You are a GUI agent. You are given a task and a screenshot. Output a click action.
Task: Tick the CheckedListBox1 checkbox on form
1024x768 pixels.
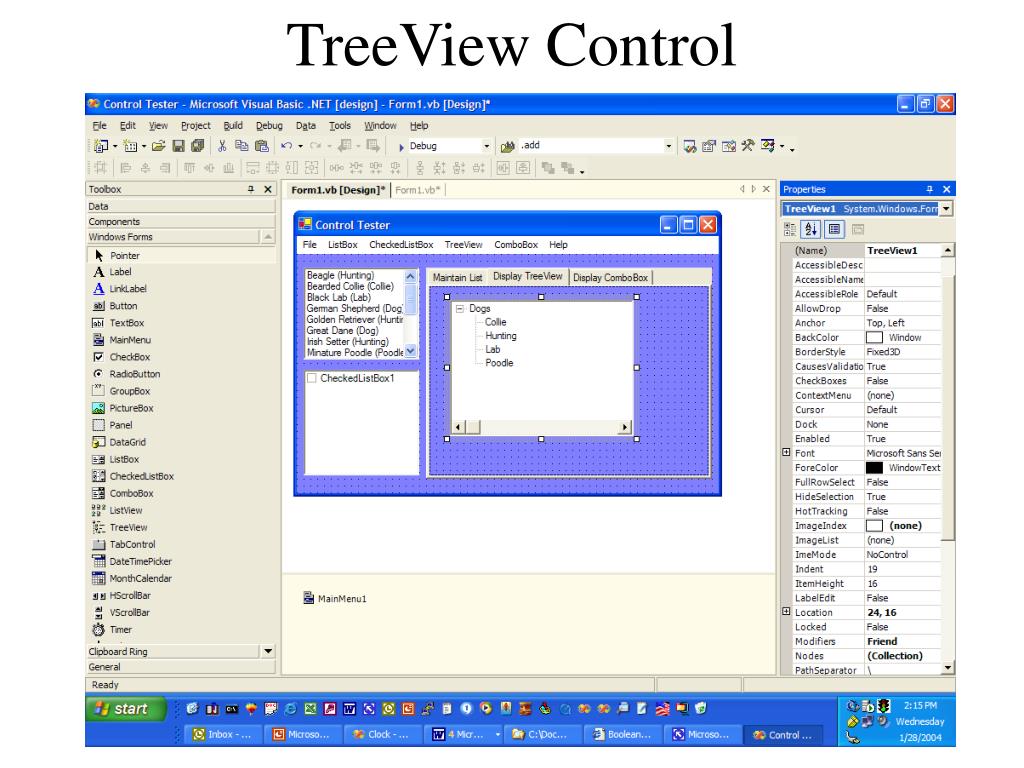(312, 378)
